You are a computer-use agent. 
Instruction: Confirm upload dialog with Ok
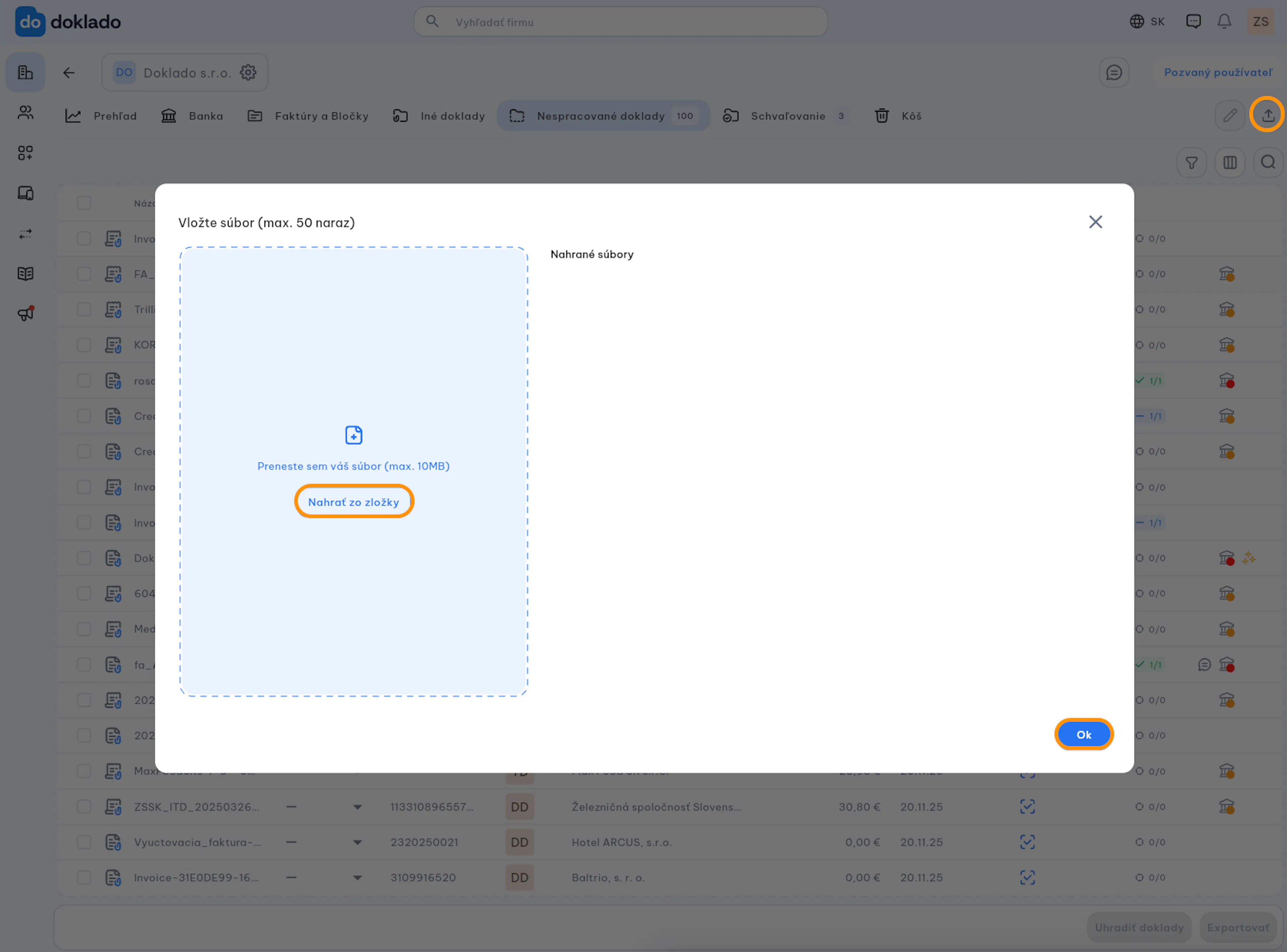tap(1084, 735)
